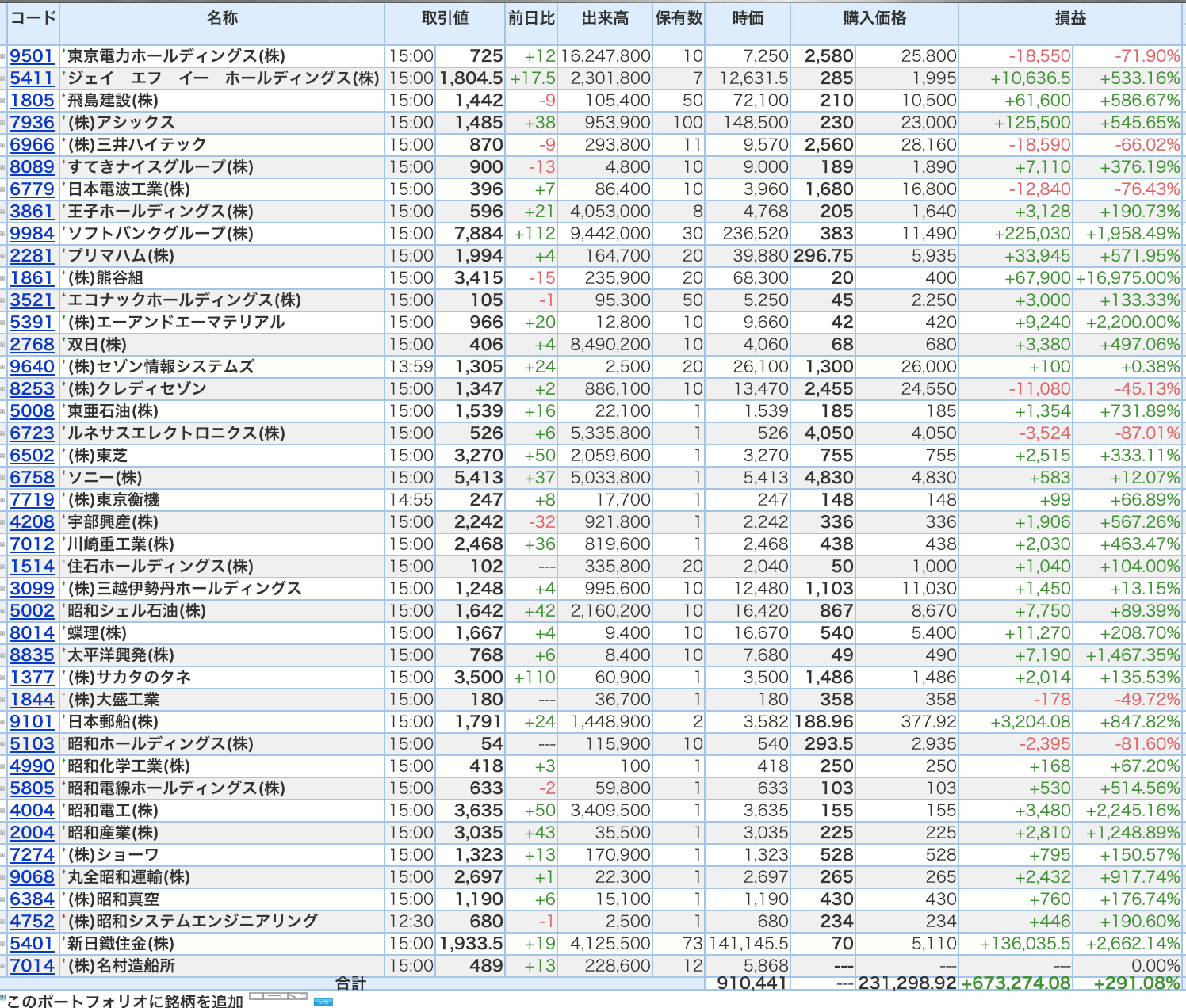Open stock code 8014 link
The width and height of the screenshot is (1186, 1008).
(32, 633)
